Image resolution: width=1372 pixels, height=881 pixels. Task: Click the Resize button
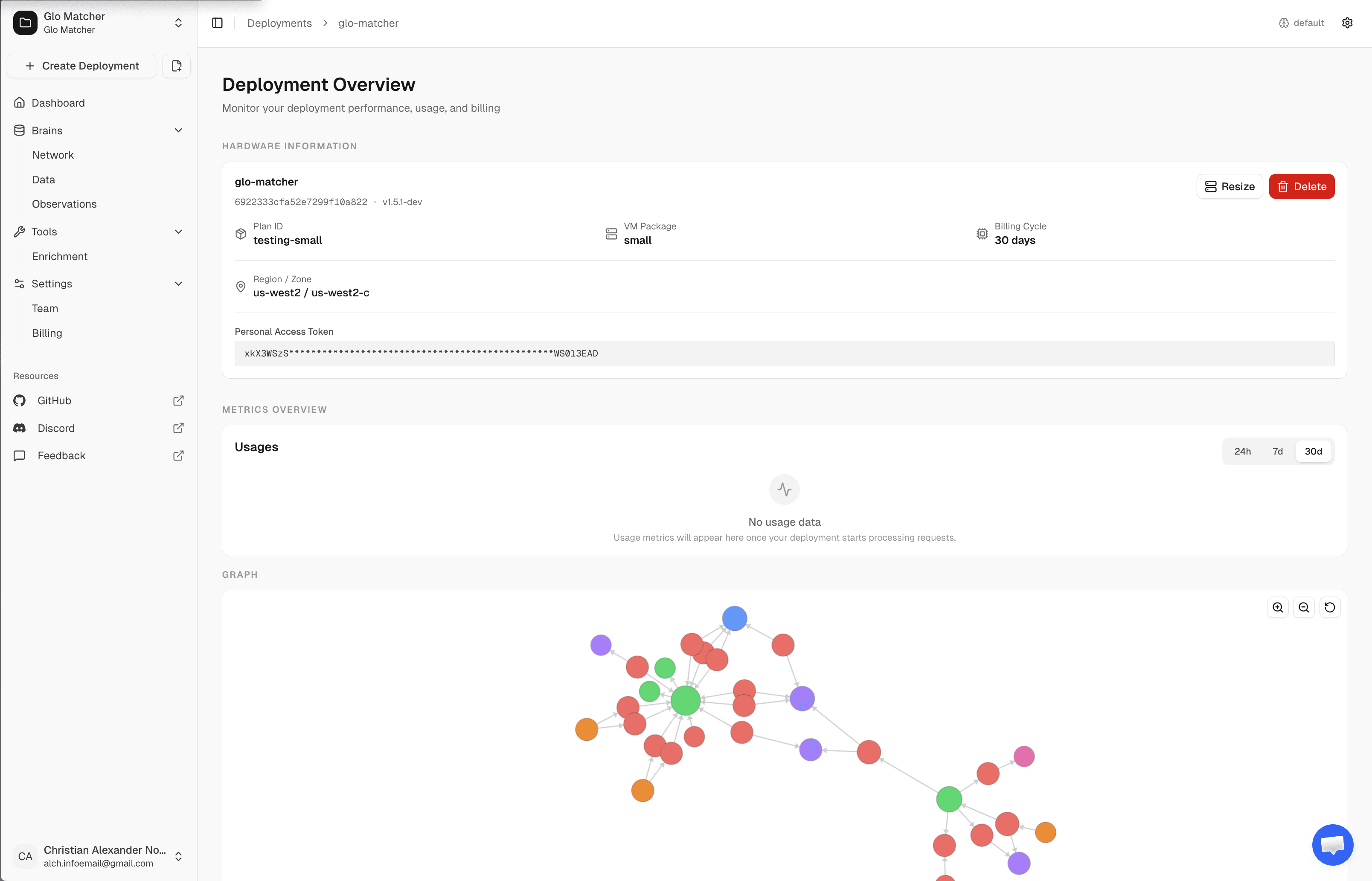coord(1230,186)
